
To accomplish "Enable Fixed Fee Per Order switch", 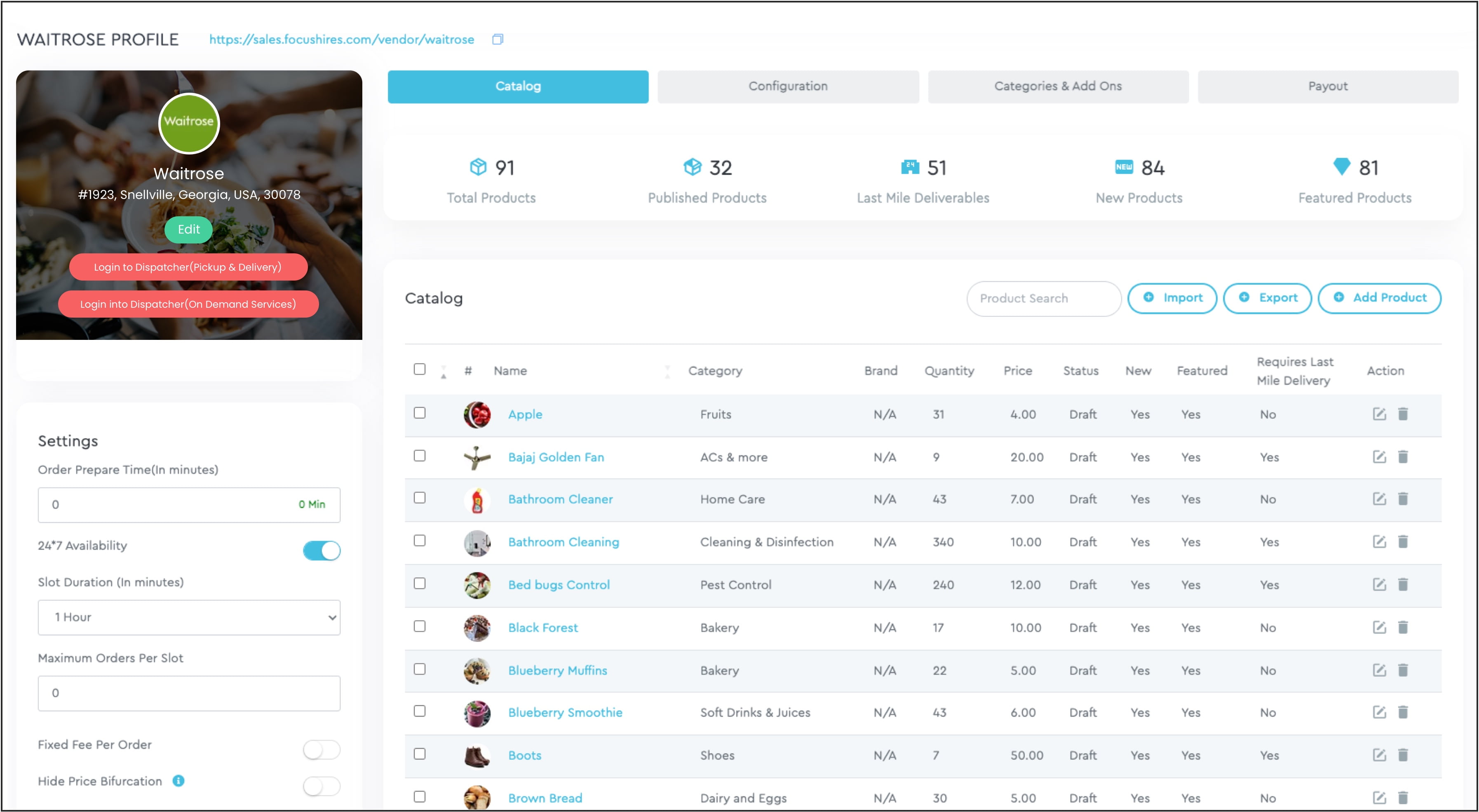I will tap(321, 749).
